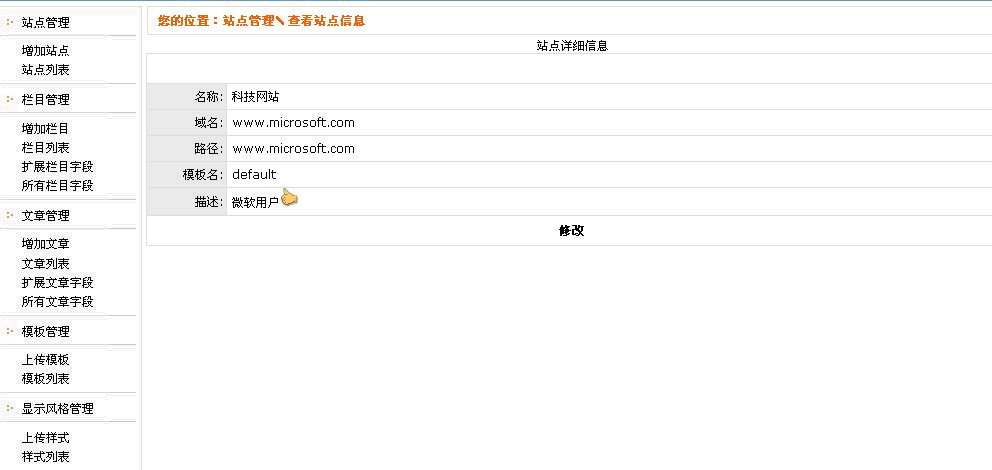Go to 栏目列表 page
992x470 pixels.
tap(46, 147)
